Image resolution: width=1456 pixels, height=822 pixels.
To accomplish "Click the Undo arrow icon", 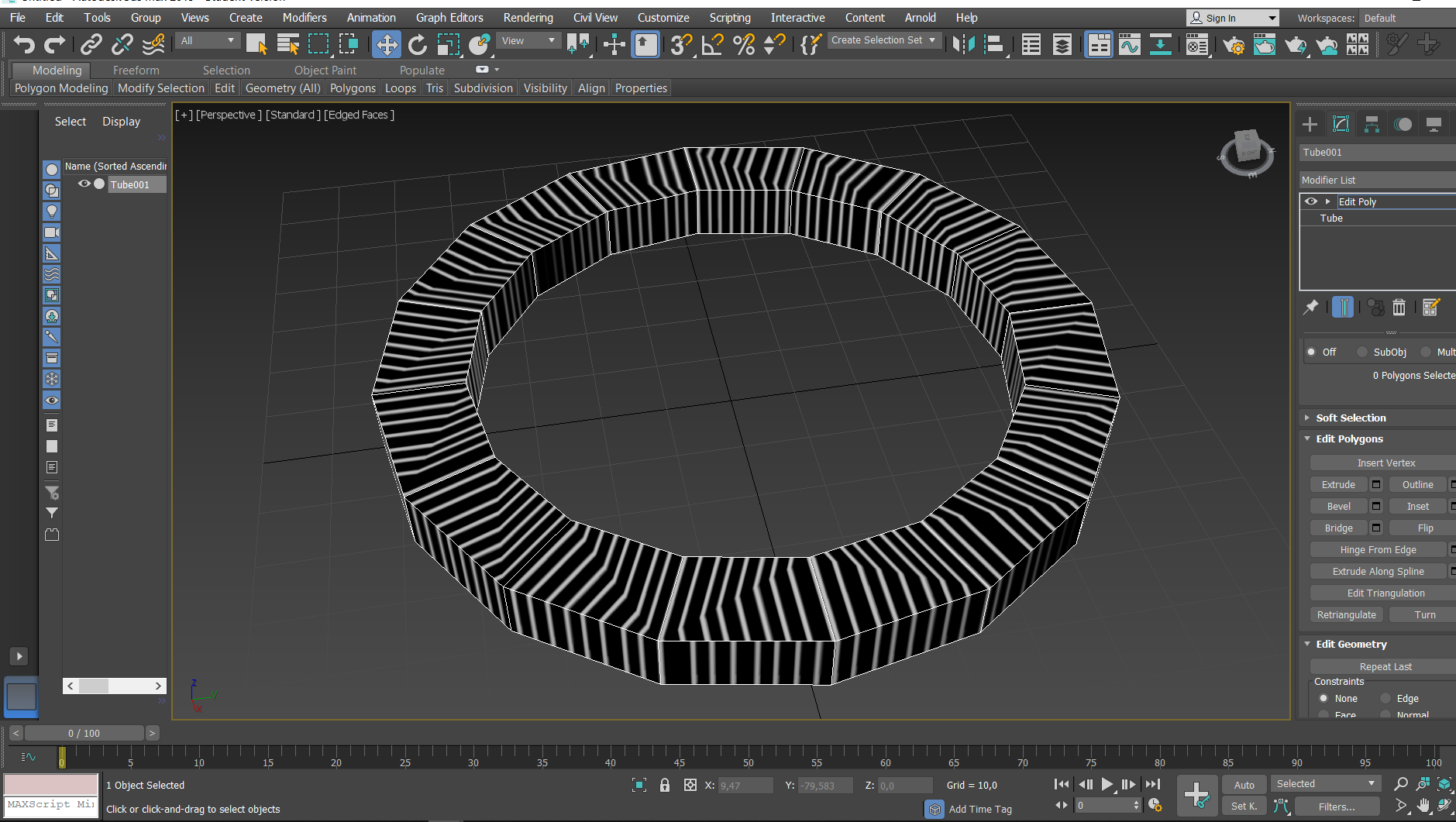I will (x=24, y=44).
